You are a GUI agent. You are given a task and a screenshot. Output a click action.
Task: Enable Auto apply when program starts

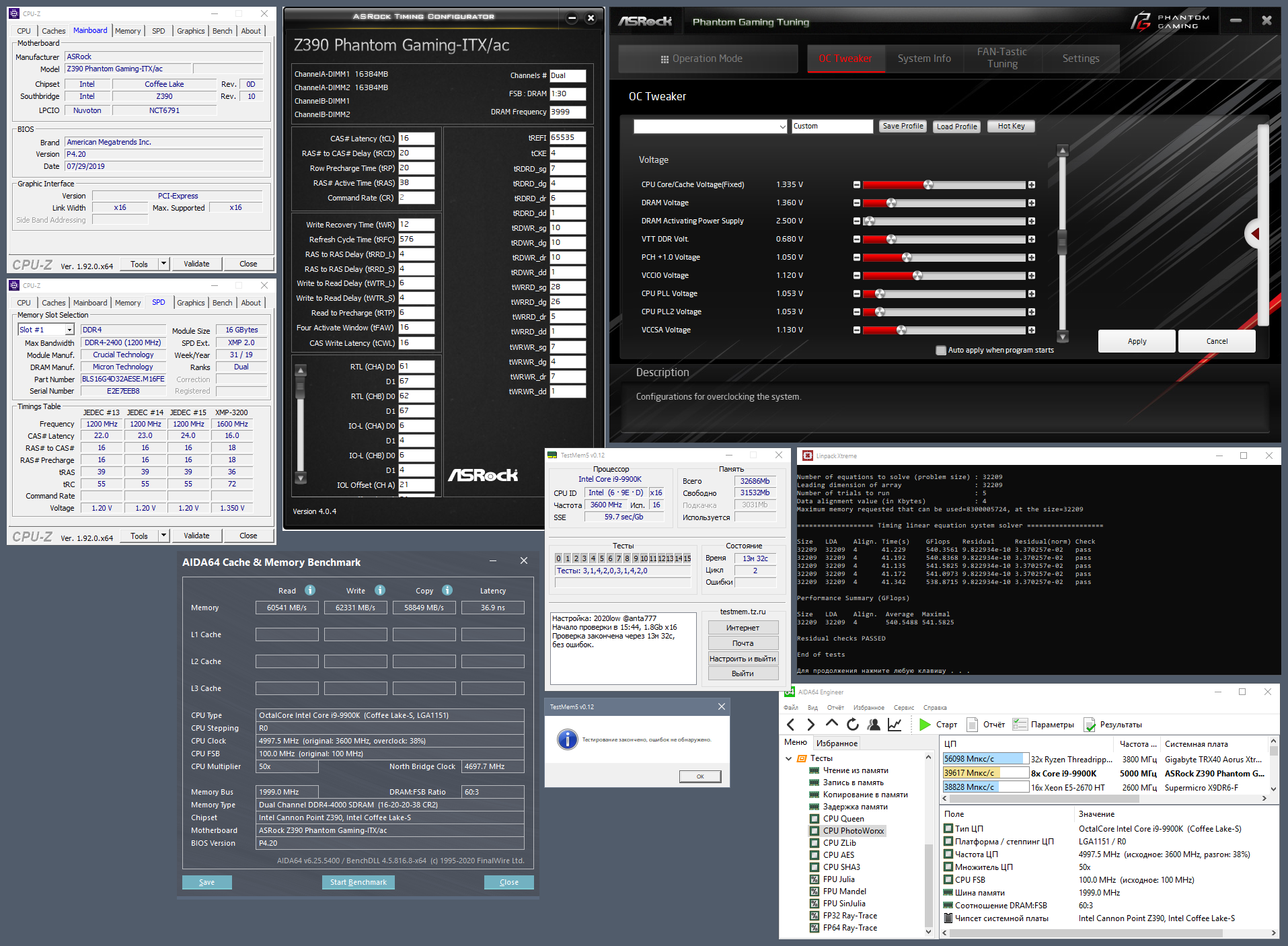941,351
